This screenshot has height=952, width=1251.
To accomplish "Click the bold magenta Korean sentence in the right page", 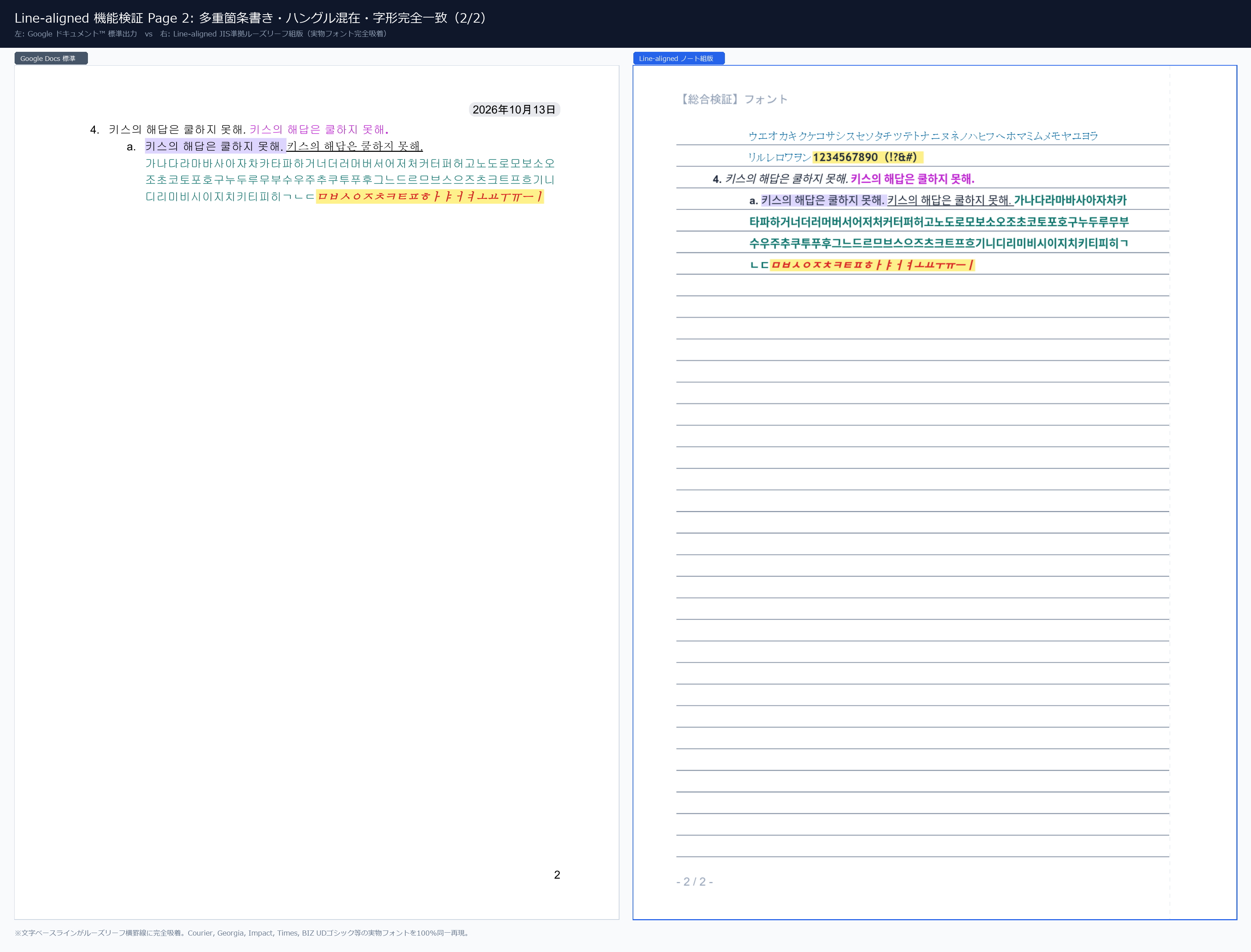I will pyautogui.click(x=912, y=179).
